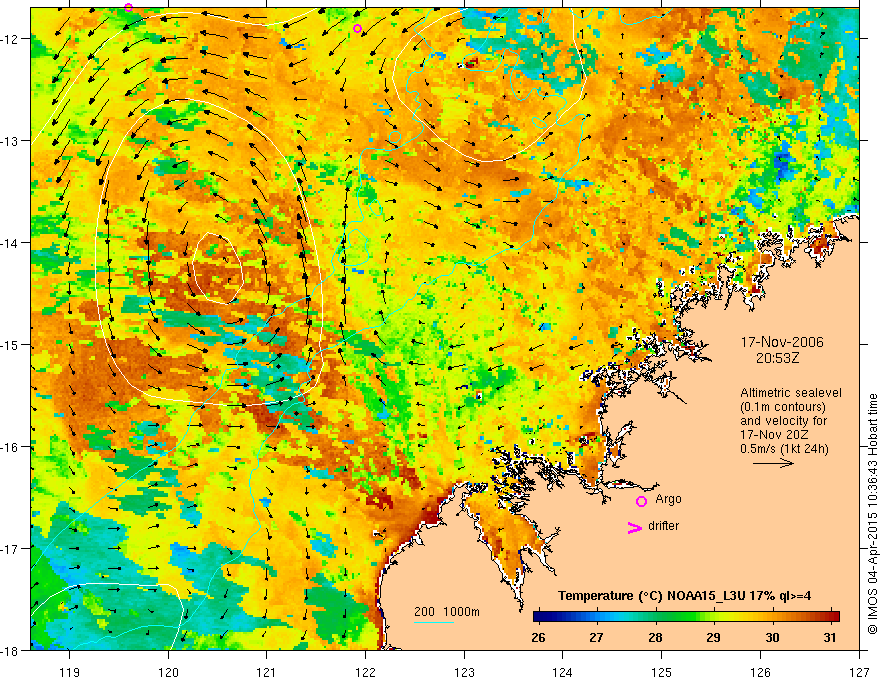Click the color bar value 29

(x=713, y=637)
